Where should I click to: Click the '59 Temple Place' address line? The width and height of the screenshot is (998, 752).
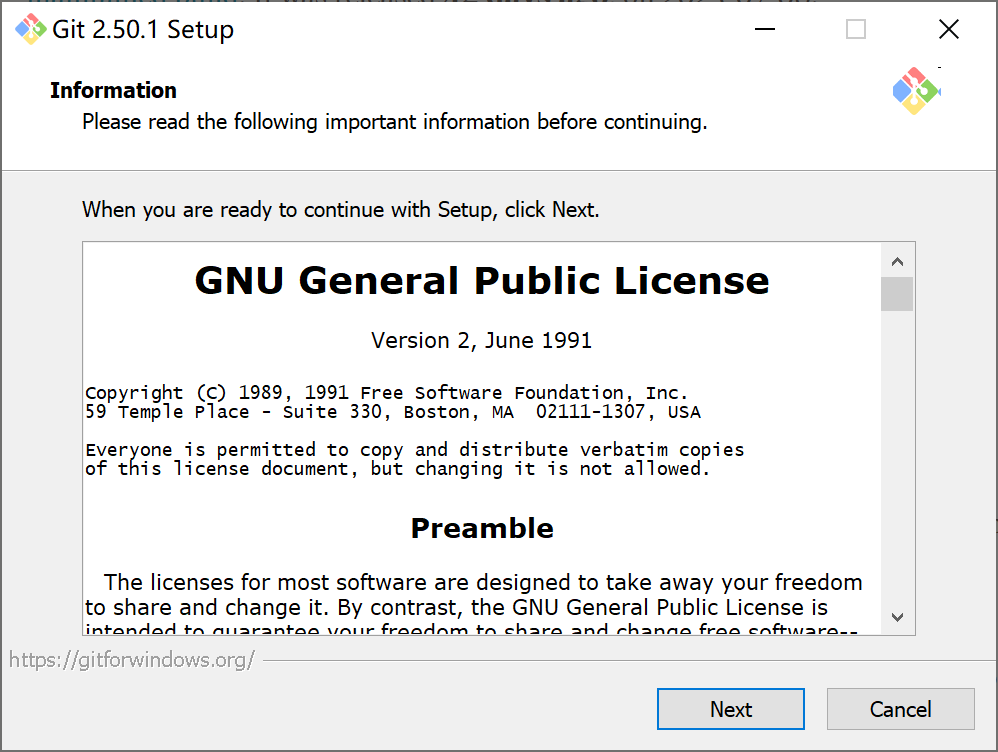click(393, 412)
